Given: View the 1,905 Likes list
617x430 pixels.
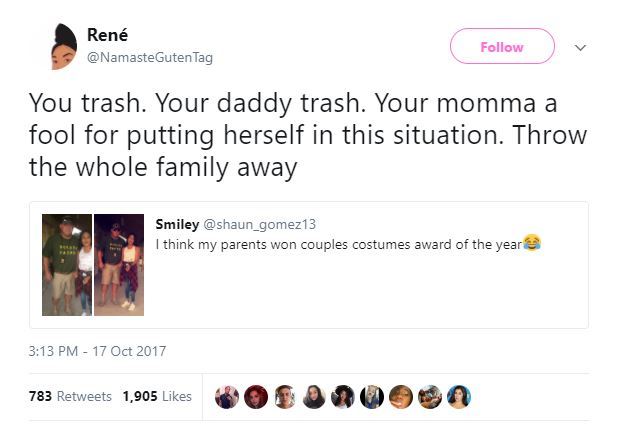Looking at the screenshot, I should click(156, 396).
